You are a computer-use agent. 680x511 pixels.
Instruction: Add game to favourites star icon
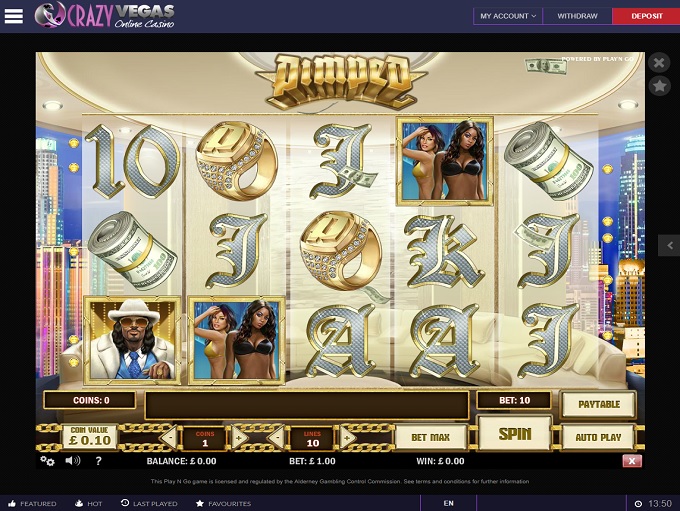click(x=659, y=86)
